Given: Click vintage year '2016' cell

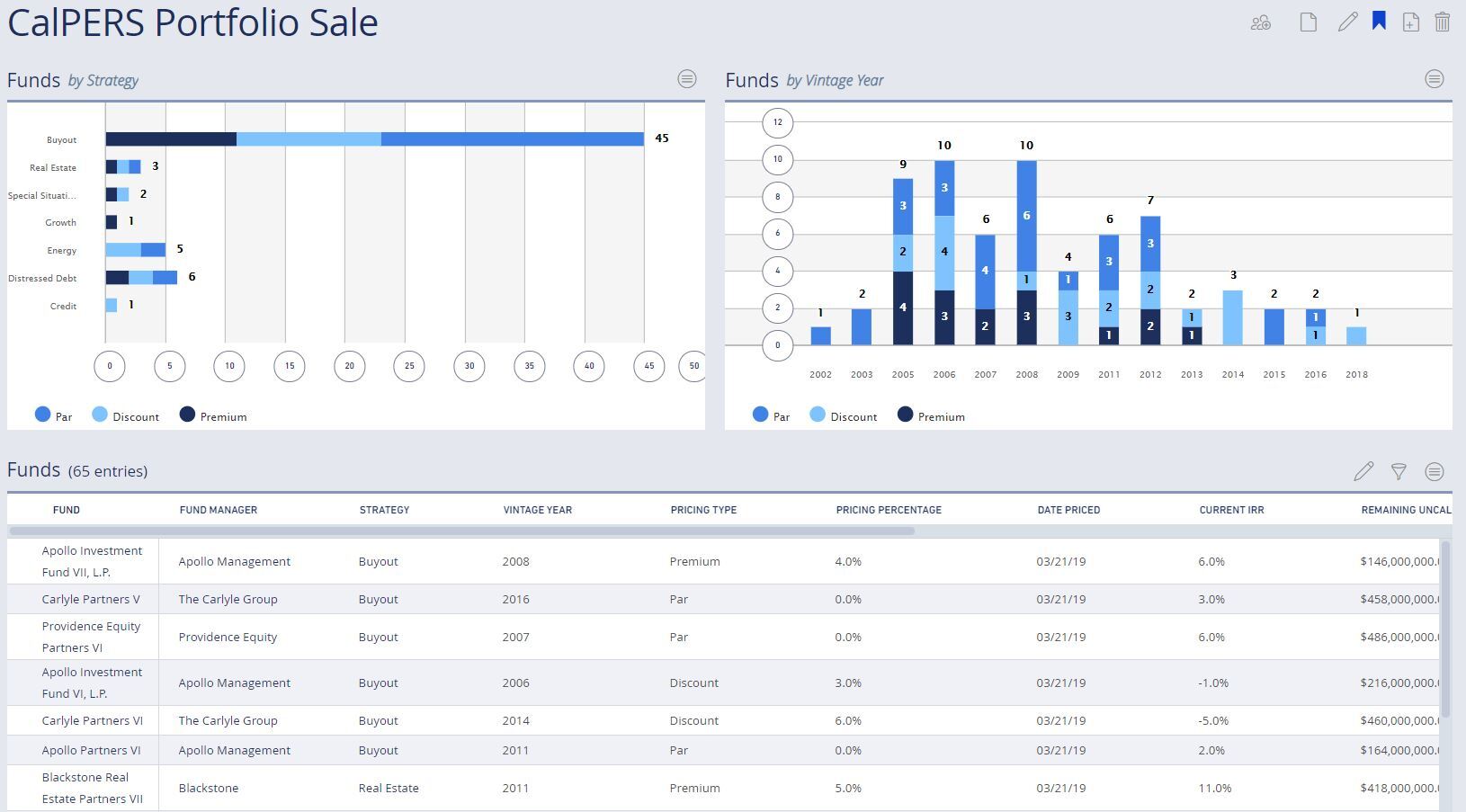Looking at the screenshot, I should [x=516, y=599].
